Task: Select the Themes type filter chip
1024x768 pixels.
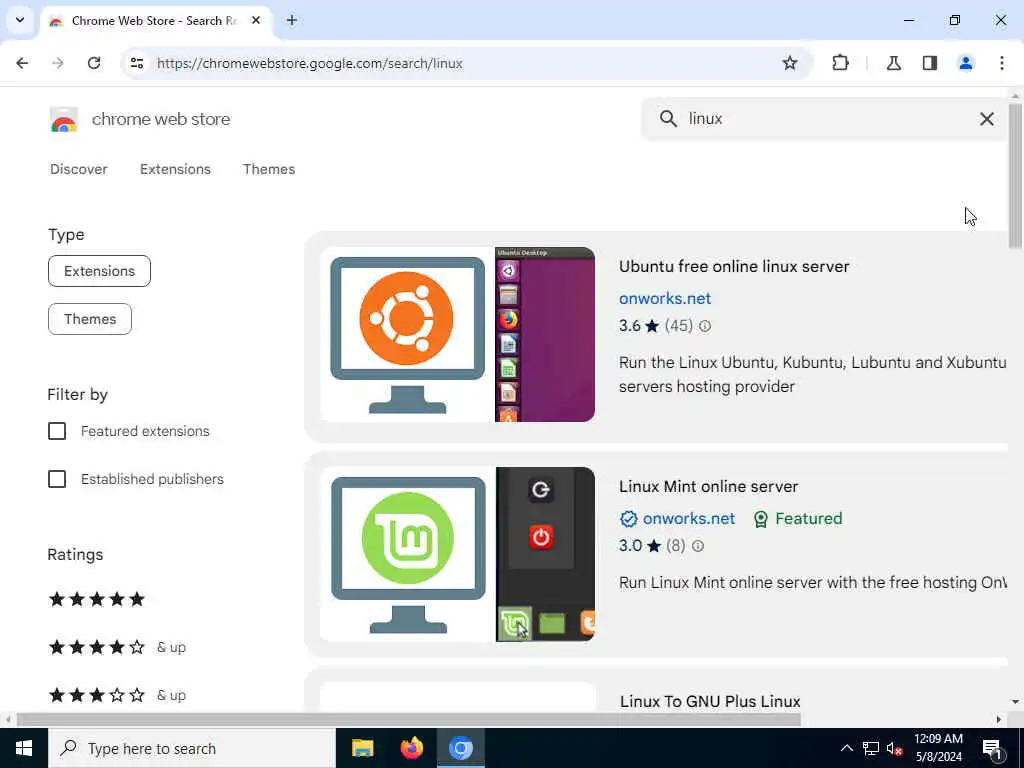Action: click(90, 319)
